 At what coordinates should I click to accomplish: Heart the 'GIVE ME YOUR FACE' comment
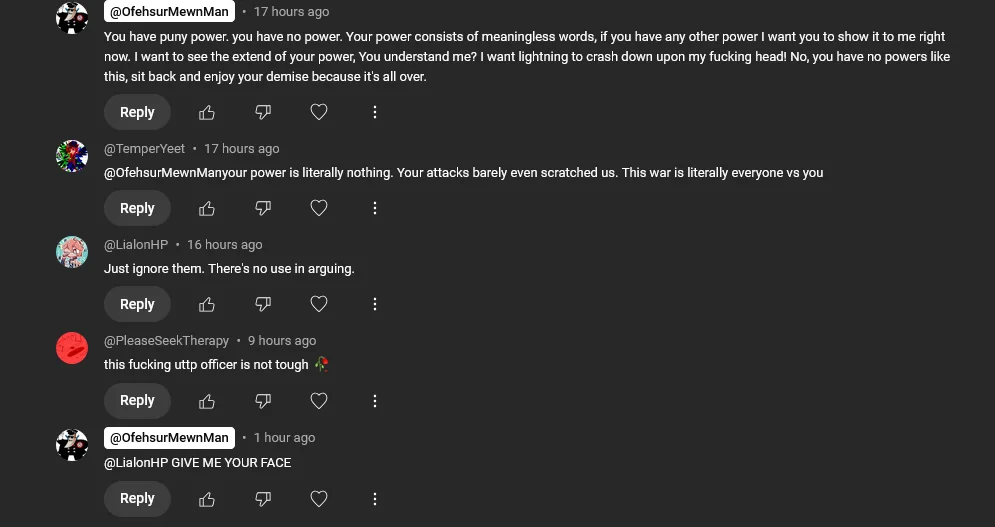[x=319, y=498]
